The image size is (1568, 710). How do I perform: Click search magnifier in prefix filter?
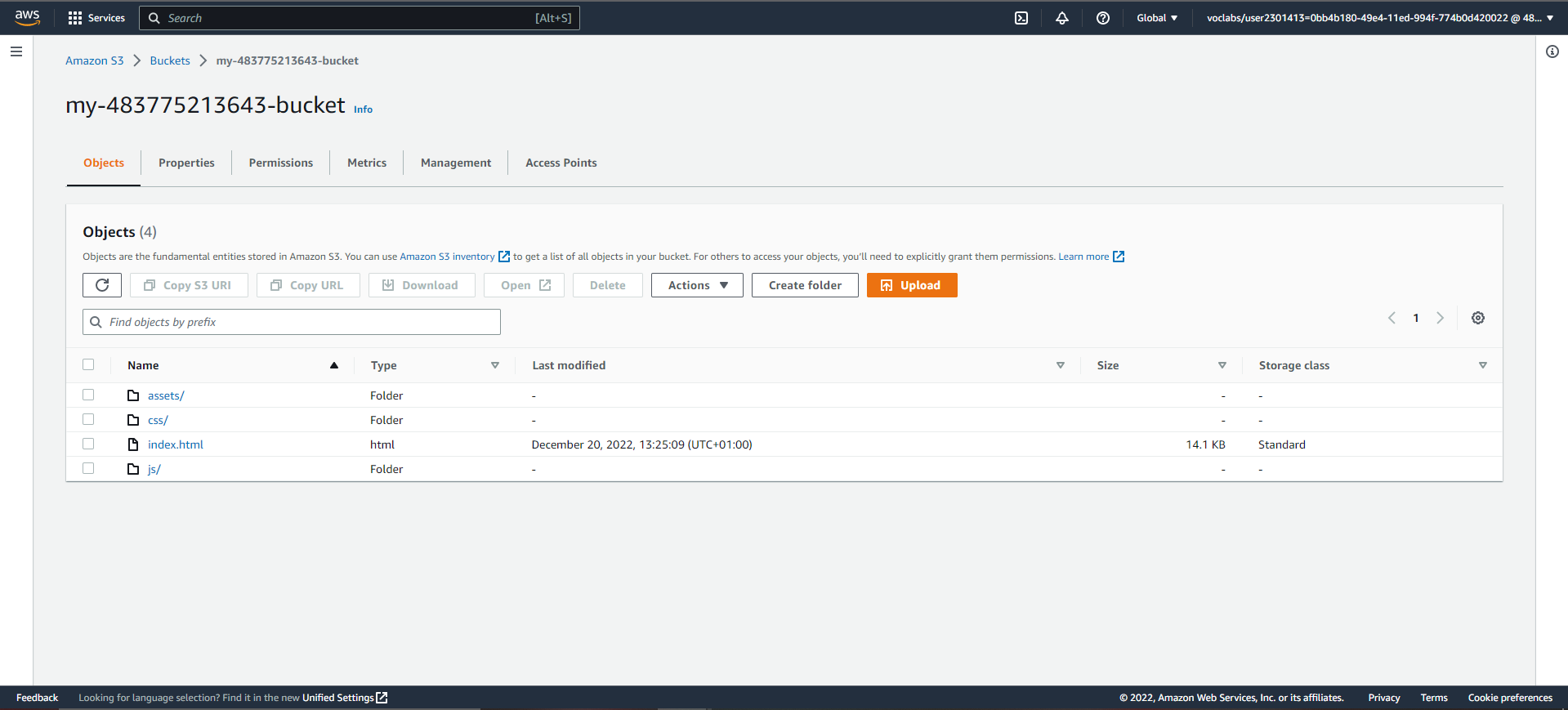click(x=96, y=322)
